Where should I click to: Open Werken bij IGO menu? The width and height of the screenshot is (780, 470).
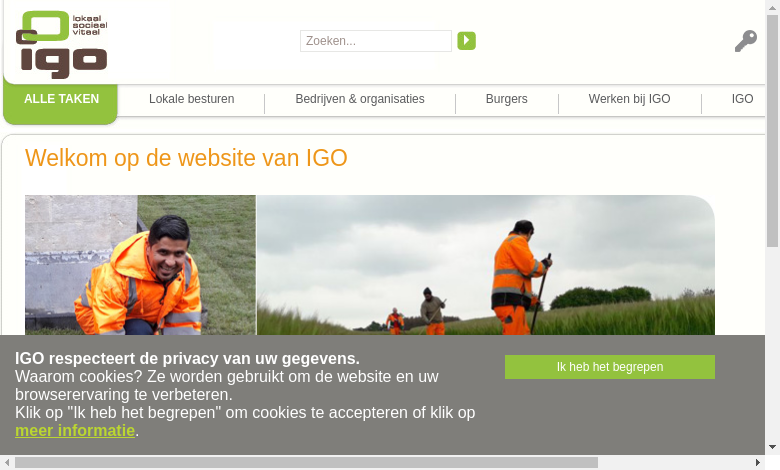[629, 99]
